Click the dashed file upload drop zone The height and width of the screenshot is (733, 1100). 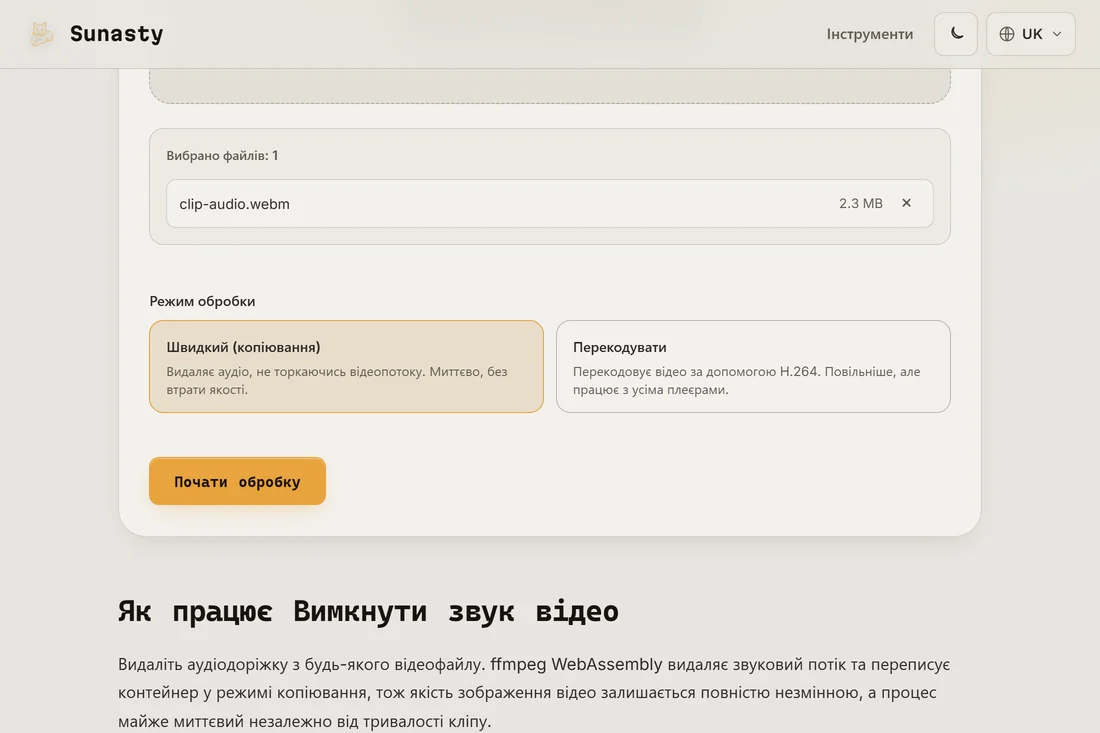point(550,86)
